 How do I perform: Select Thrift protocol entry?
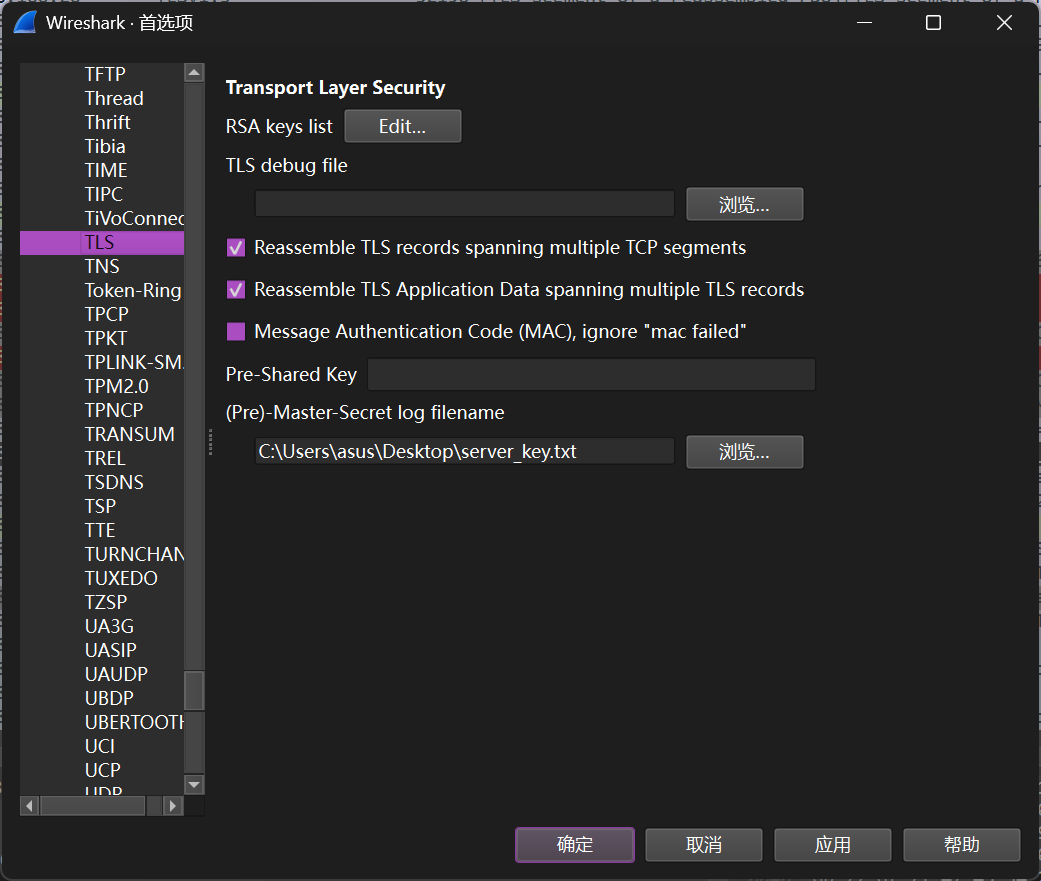pyautogui.click(x=108, y=122)
